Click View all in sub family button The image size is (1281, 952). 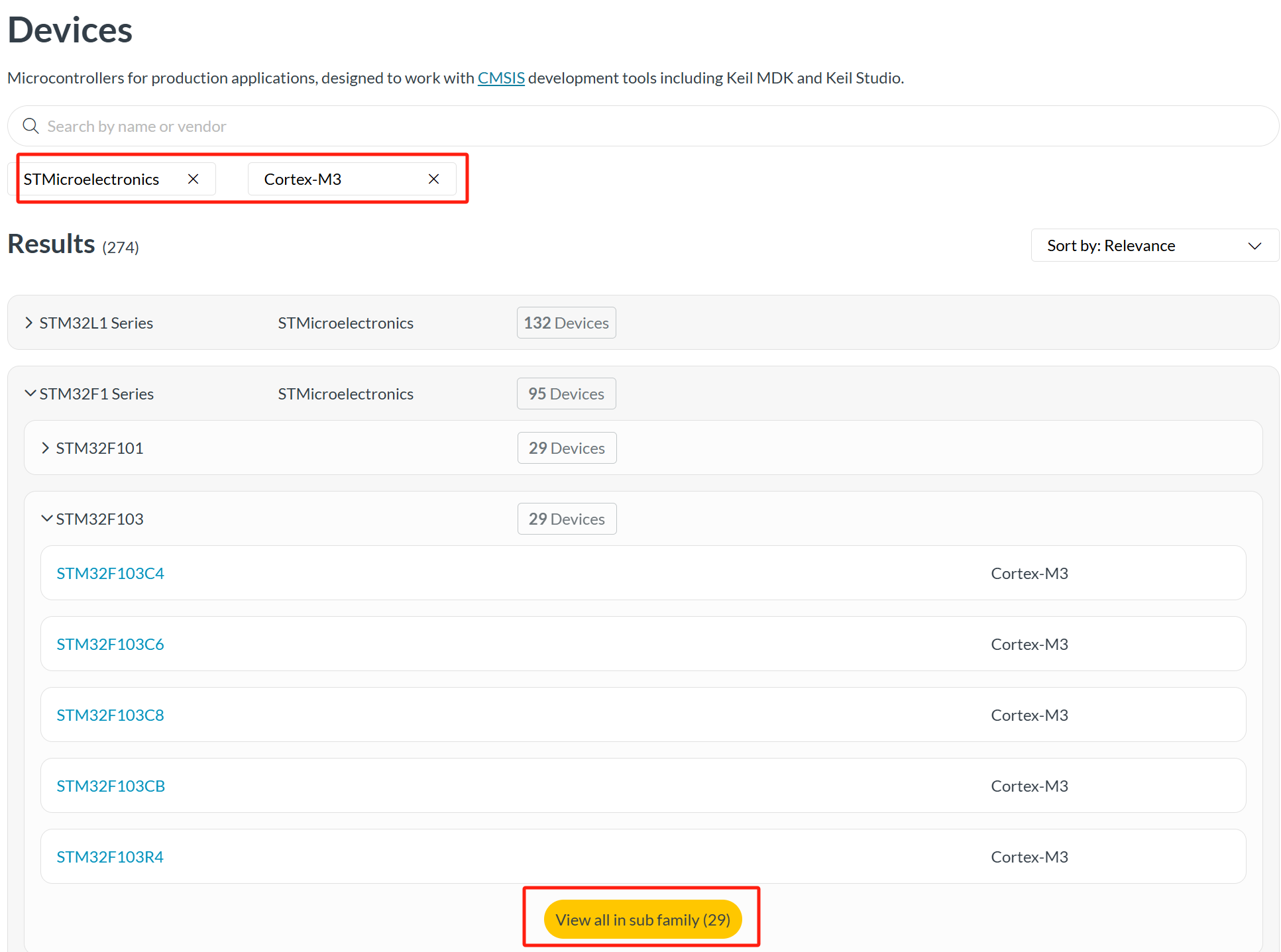pyautogui.click(x=642, y=920)
